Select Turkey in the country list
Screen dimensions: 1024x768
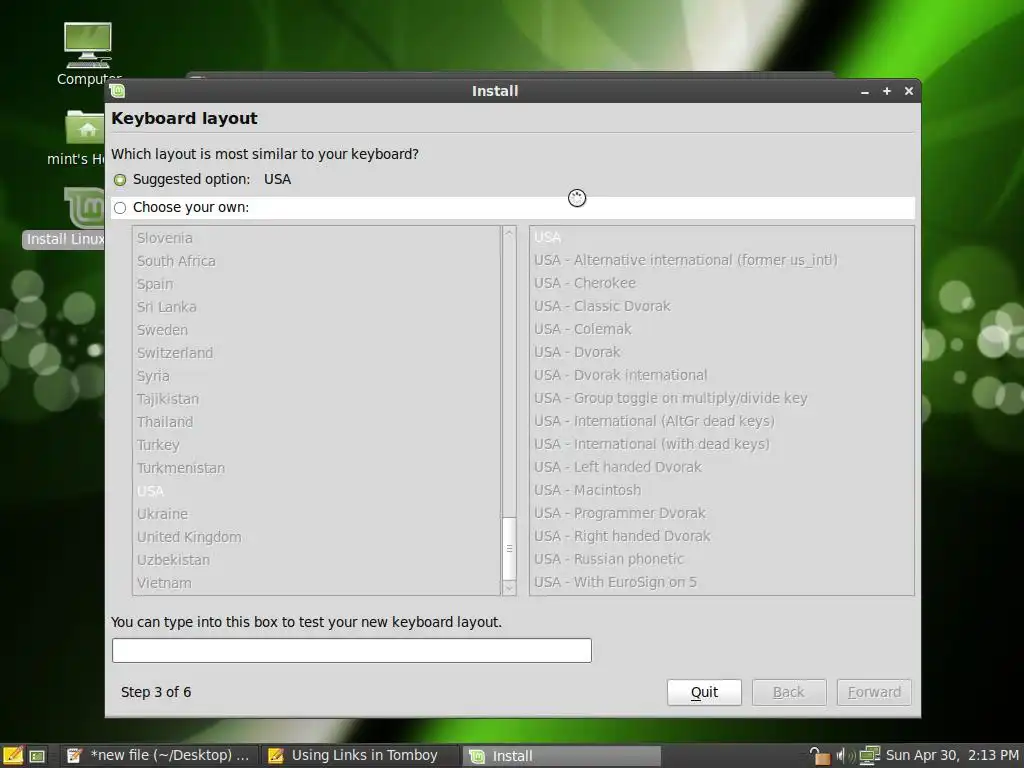(x=316, y=445)
